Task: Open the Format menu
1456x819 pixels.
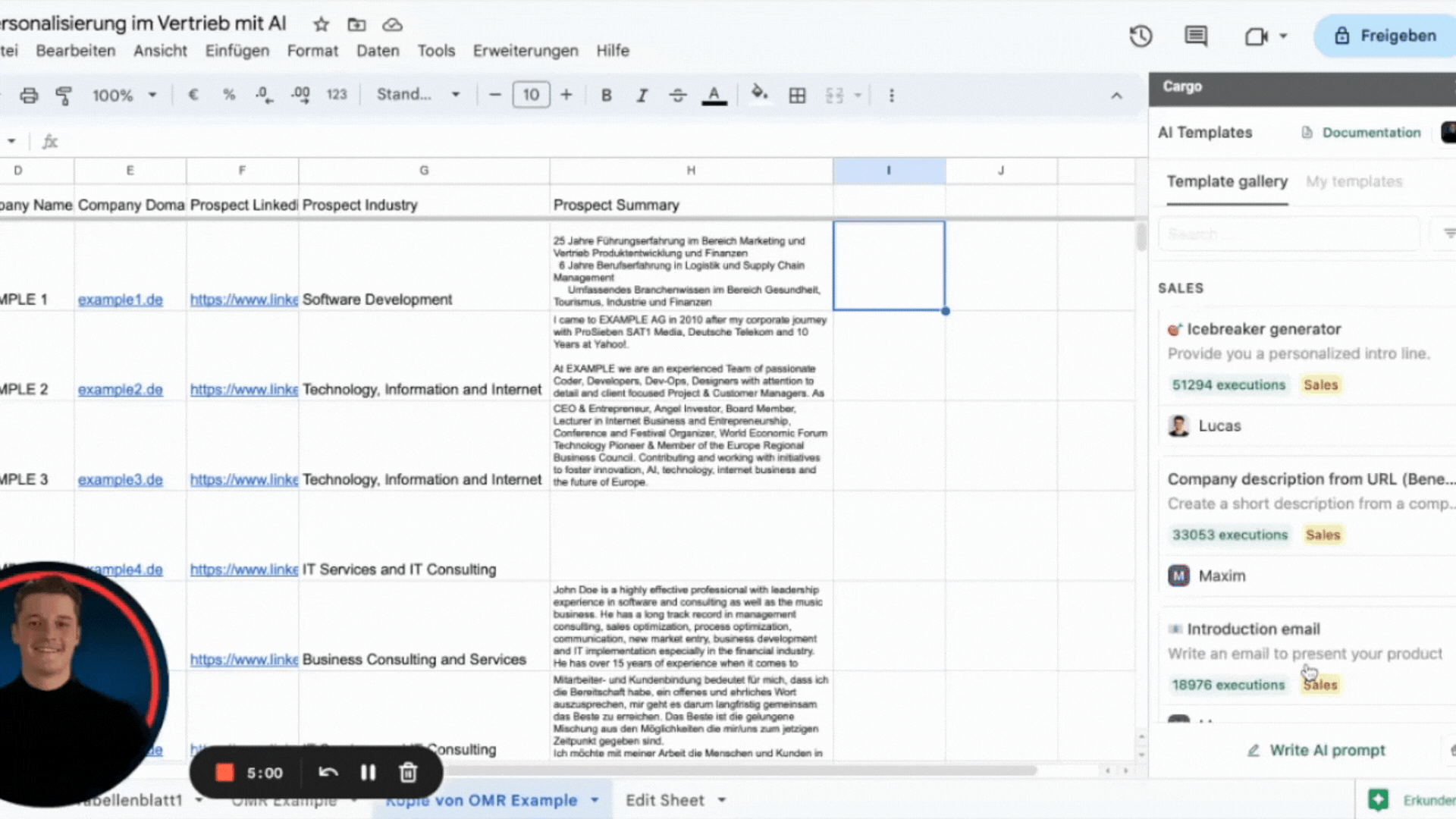Action: [312, 51]
